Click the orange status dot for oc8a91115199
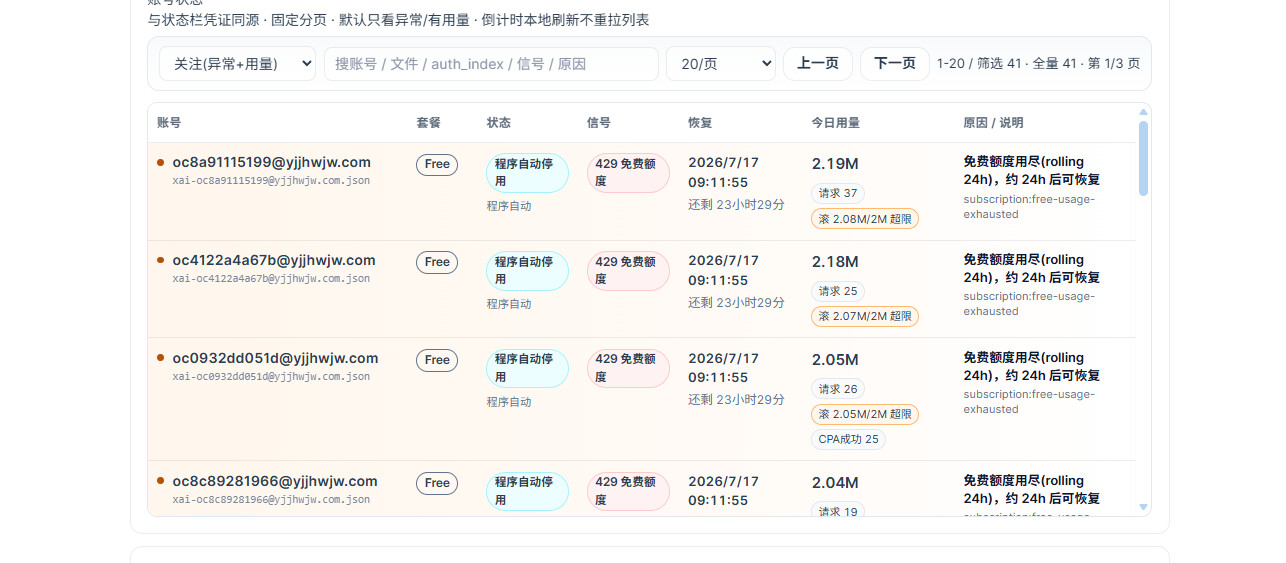Screen dimensions: 1286x563 (160, 162)
